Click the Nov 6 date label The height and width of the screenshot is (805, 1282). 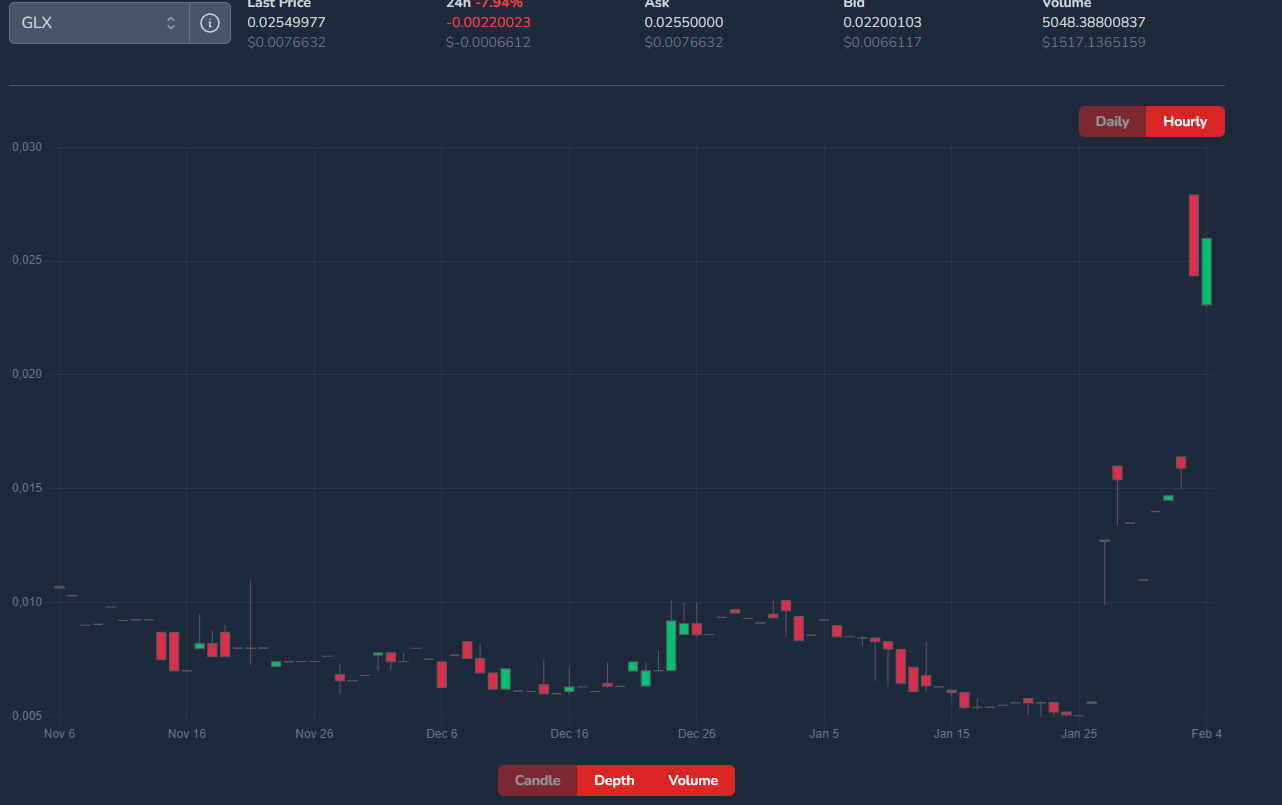click(60, 734)
